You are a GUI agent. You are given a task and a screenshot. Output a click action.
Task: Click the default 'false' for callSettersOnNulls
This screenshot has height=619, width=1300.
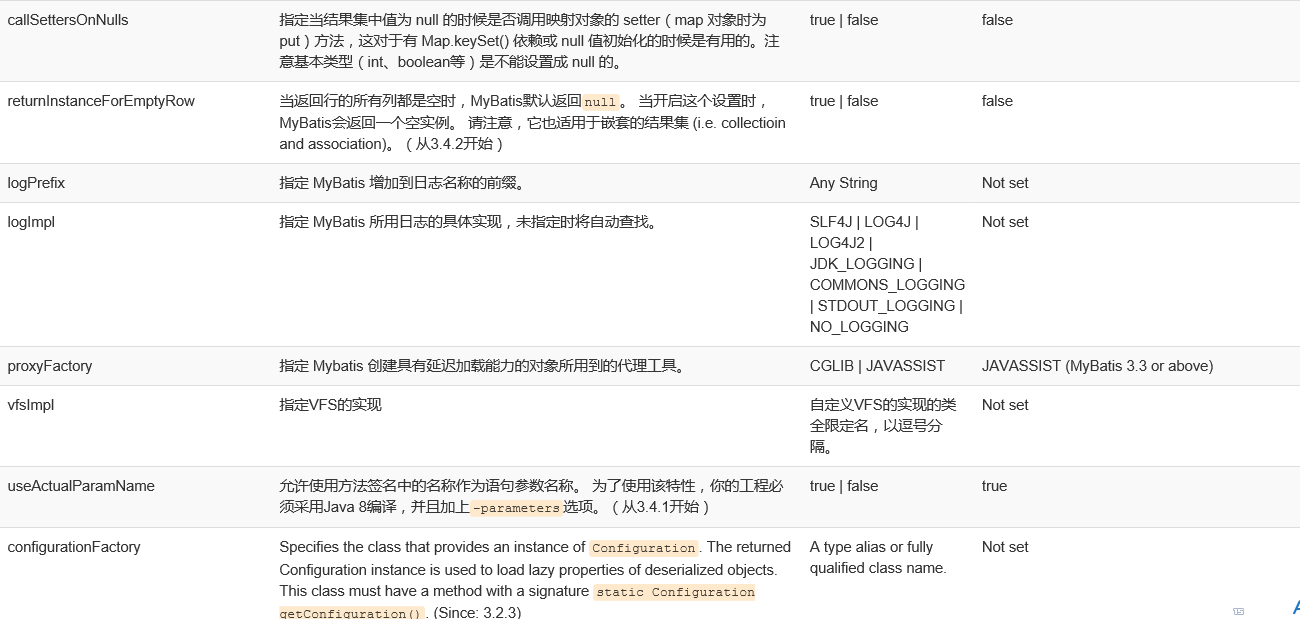(x=997, y=20)
